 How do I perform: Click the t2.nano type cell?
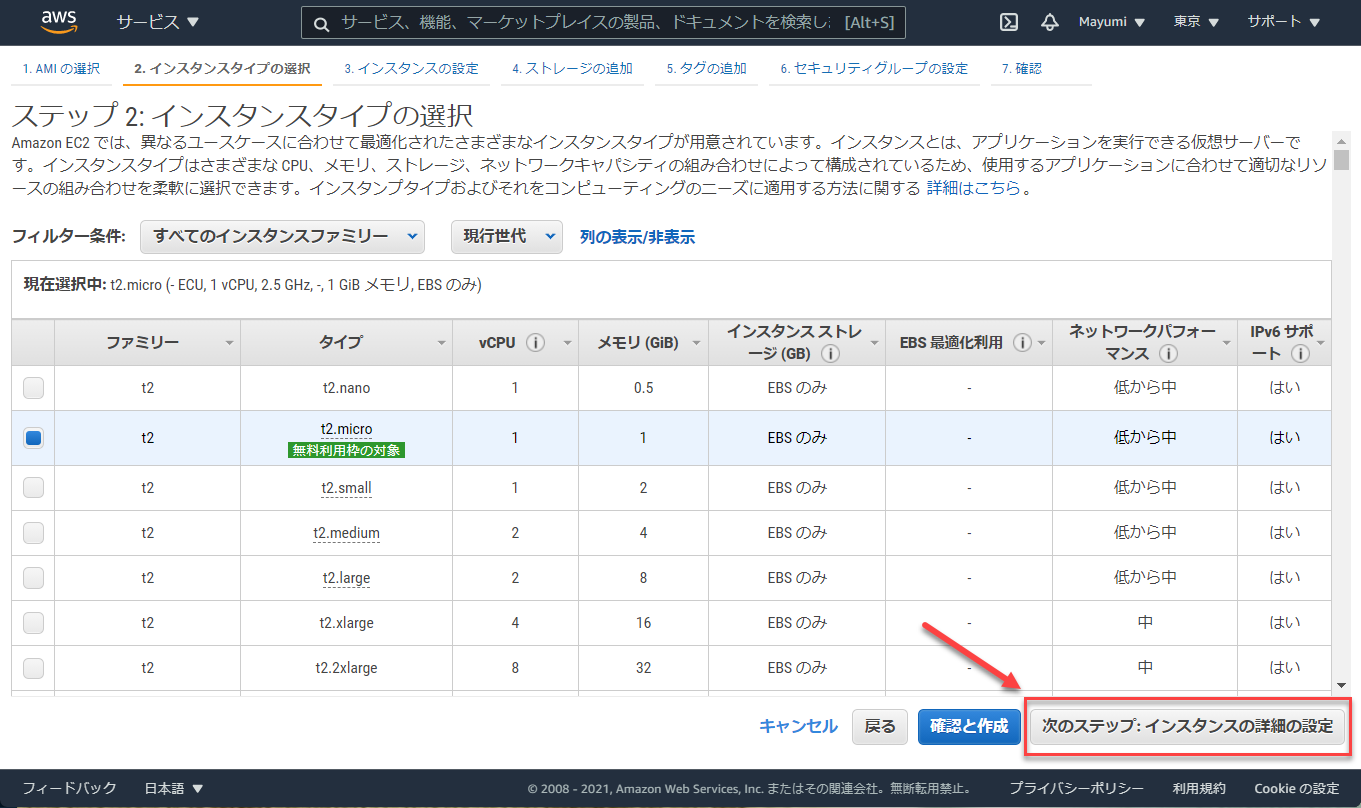point(346,388)
